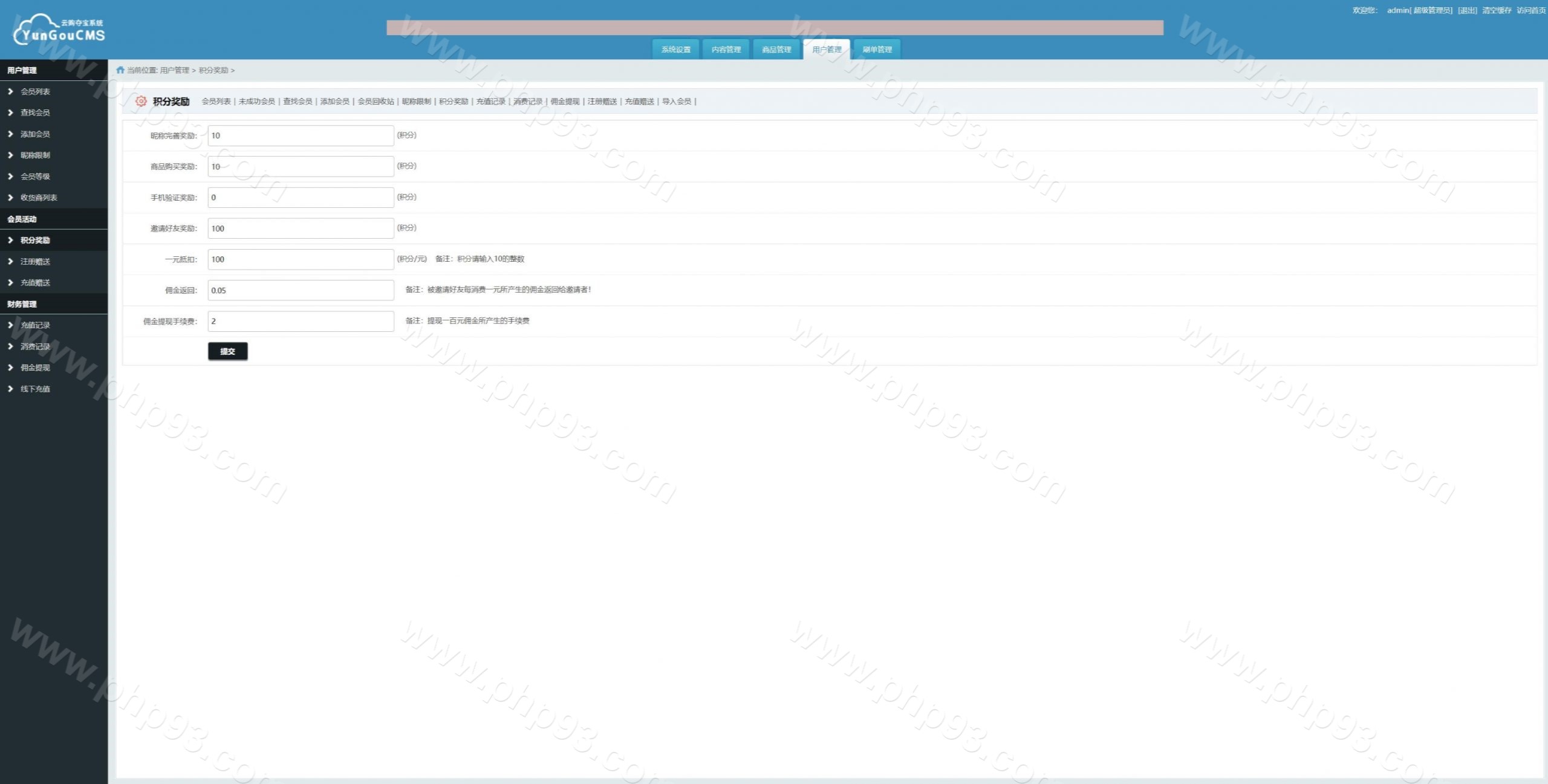Click the chevron icon next to 查找会员
Screen dimensions: 1548x784
pos(10,112)
